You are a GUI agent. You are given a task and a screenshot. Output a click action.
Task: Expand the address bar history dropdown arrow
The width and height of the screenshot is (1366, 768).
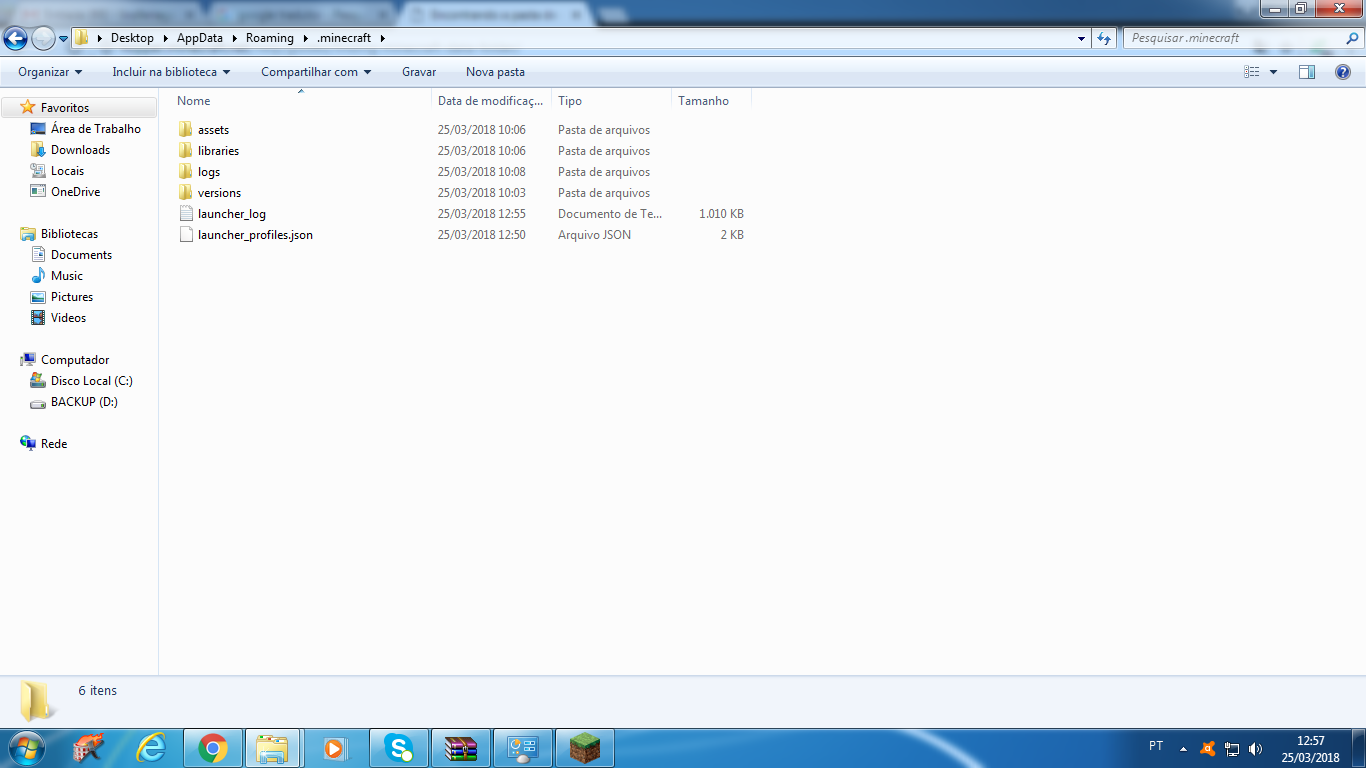[x=1082, y=38]
